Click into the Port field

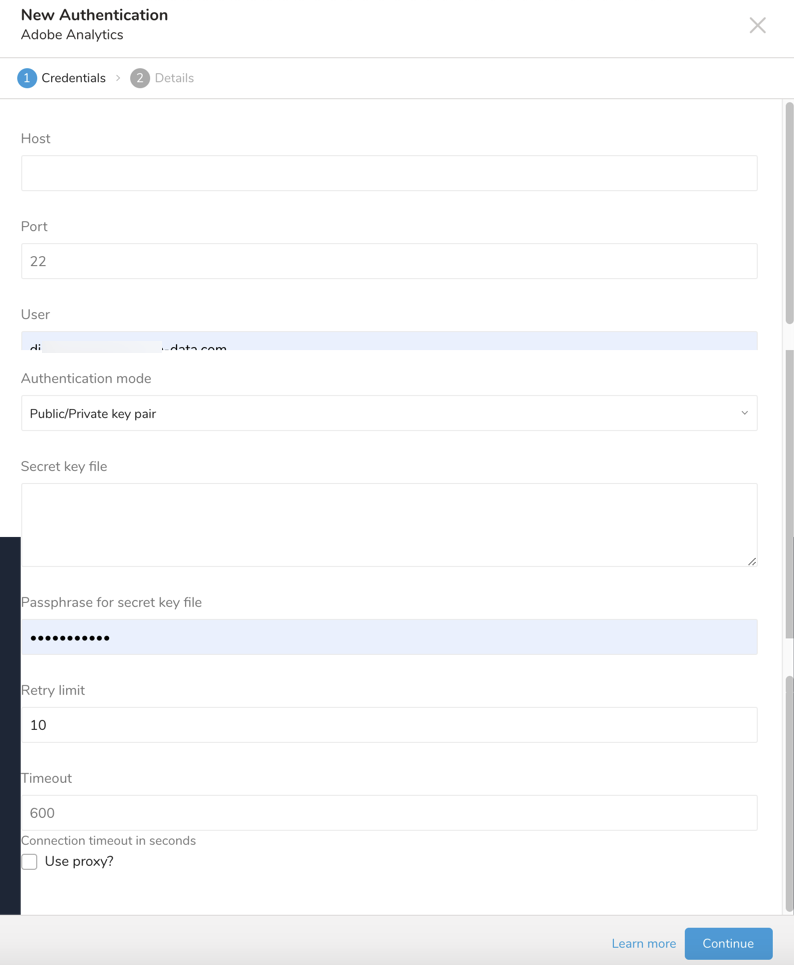(x=388, y=261)
